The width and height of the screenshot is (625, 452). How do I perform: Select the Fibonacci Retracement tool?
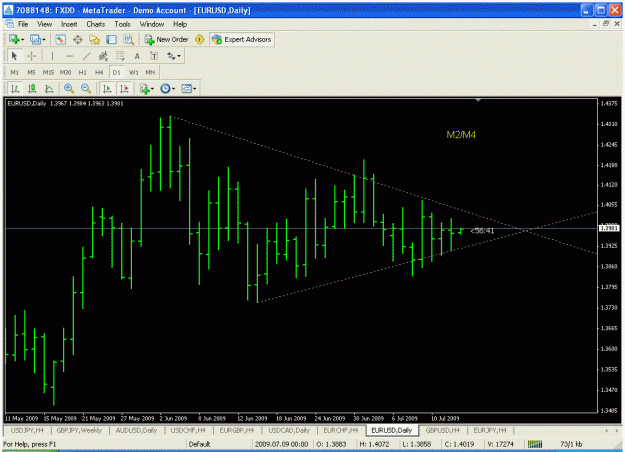tap(120, 56)
